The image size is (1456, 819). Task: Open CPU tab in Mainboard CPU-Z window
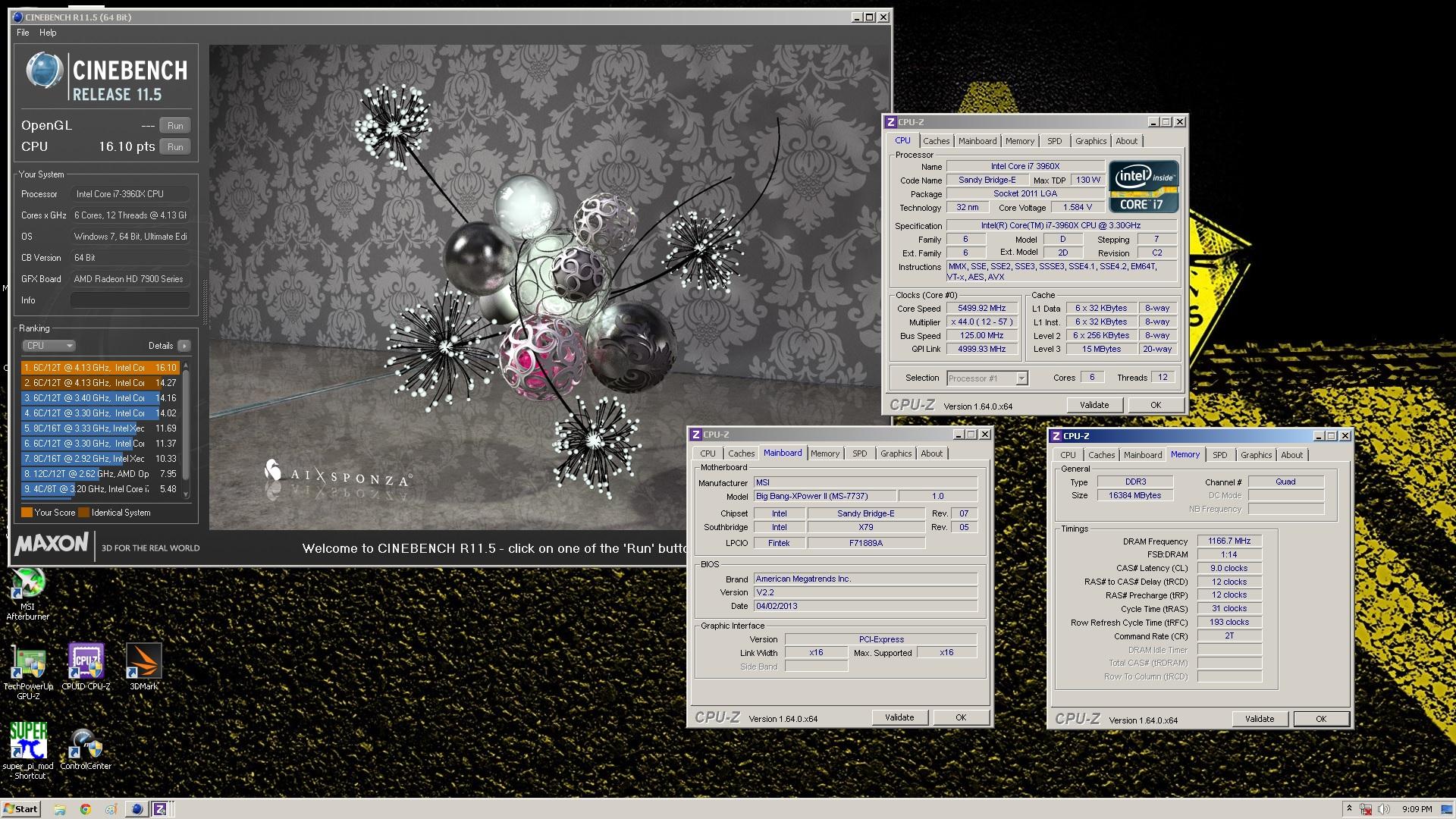(x=708, y=453)
